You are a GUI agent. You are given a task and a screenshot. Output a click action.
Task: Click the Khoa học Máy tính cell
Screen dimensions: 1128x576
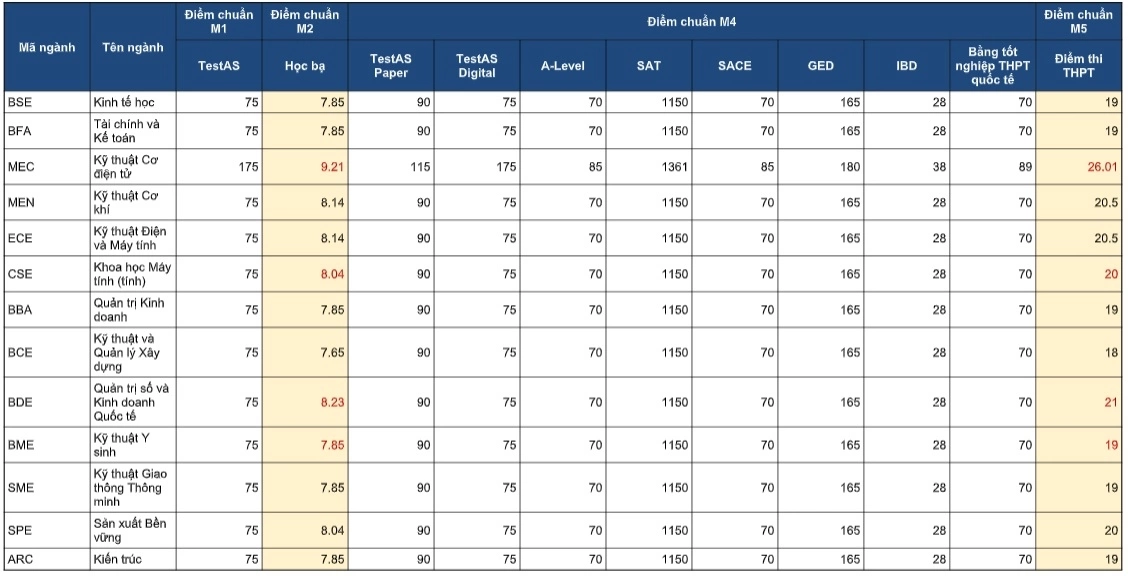133,274
